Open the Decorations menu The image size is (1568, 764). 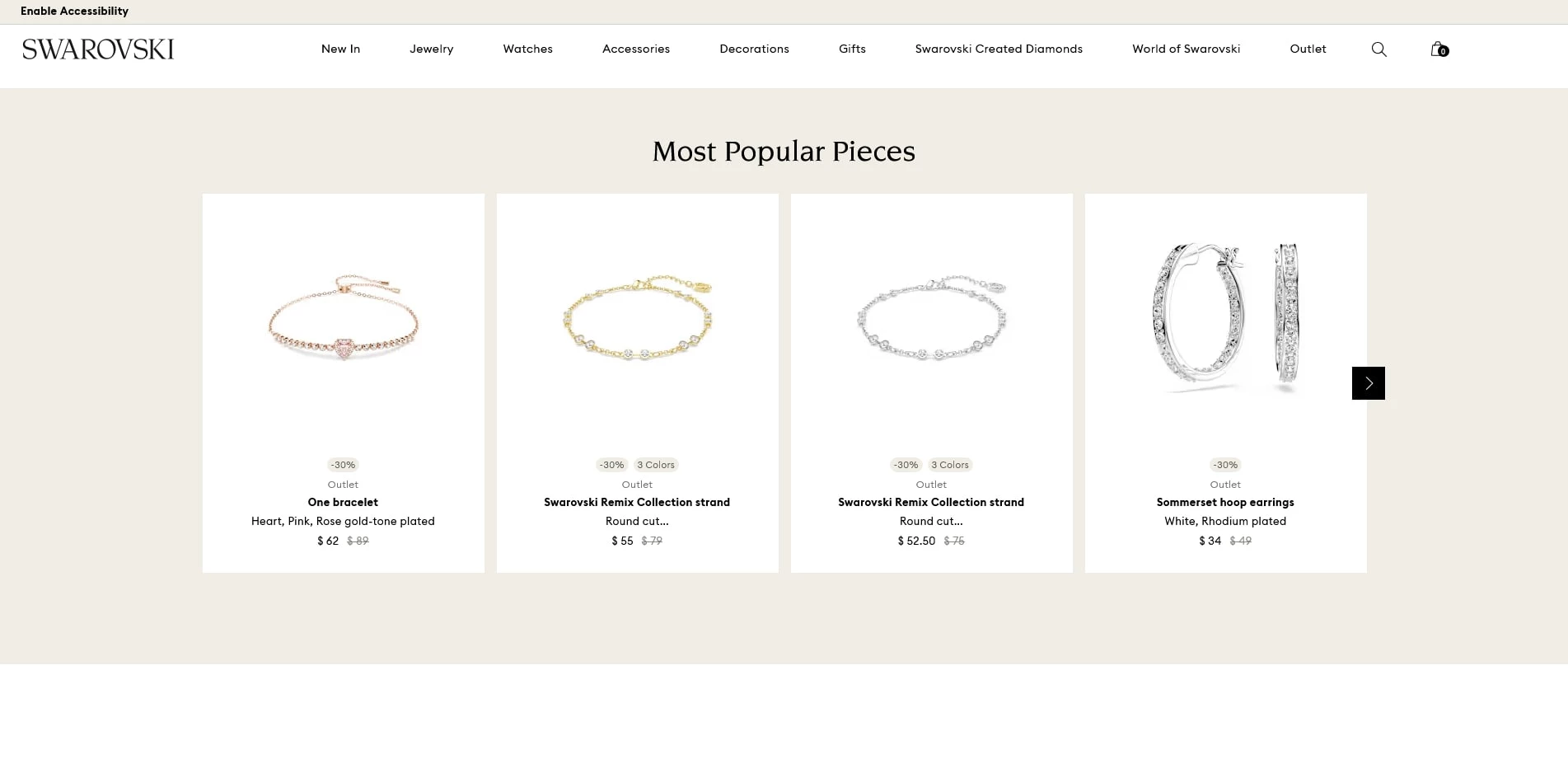pyautogui.click(x=754, y=49)
